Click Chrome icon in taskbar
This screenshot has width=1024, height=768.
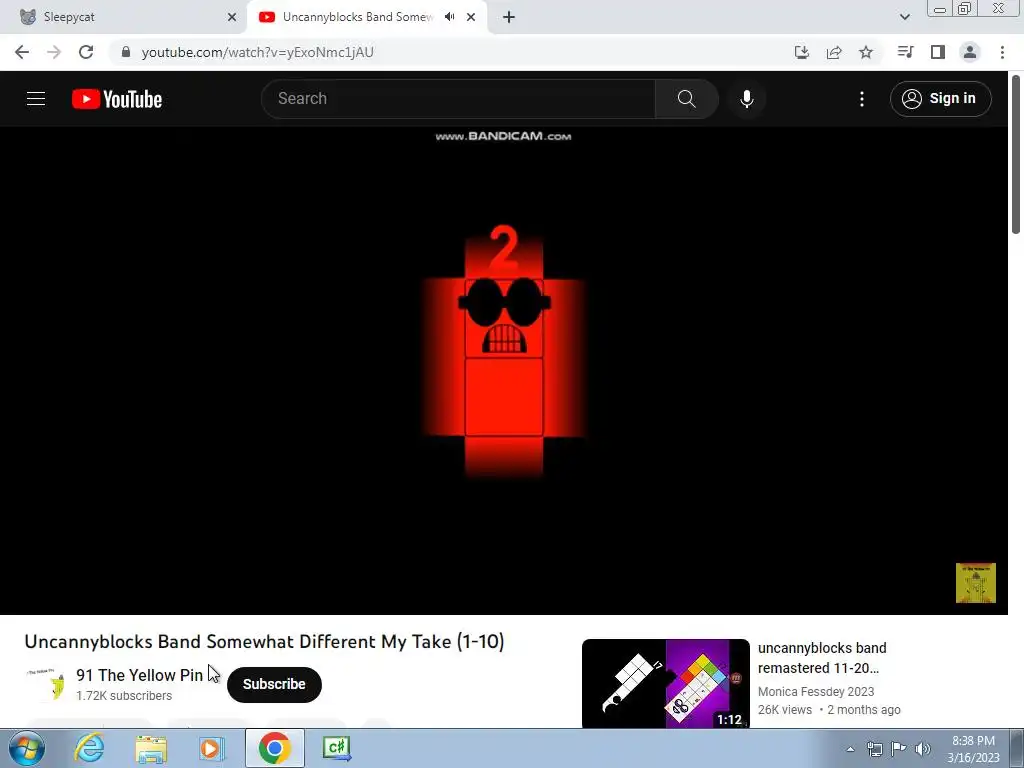click(x=274, y=748)
